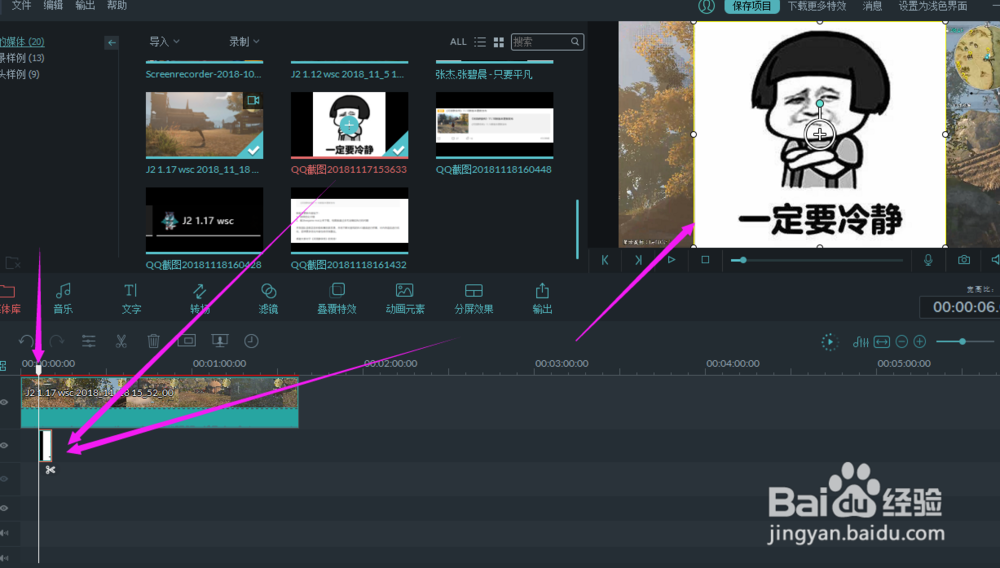Screen dimensions: 1000x568
Task: Switch media library to list view
Action: click(480, 41)
